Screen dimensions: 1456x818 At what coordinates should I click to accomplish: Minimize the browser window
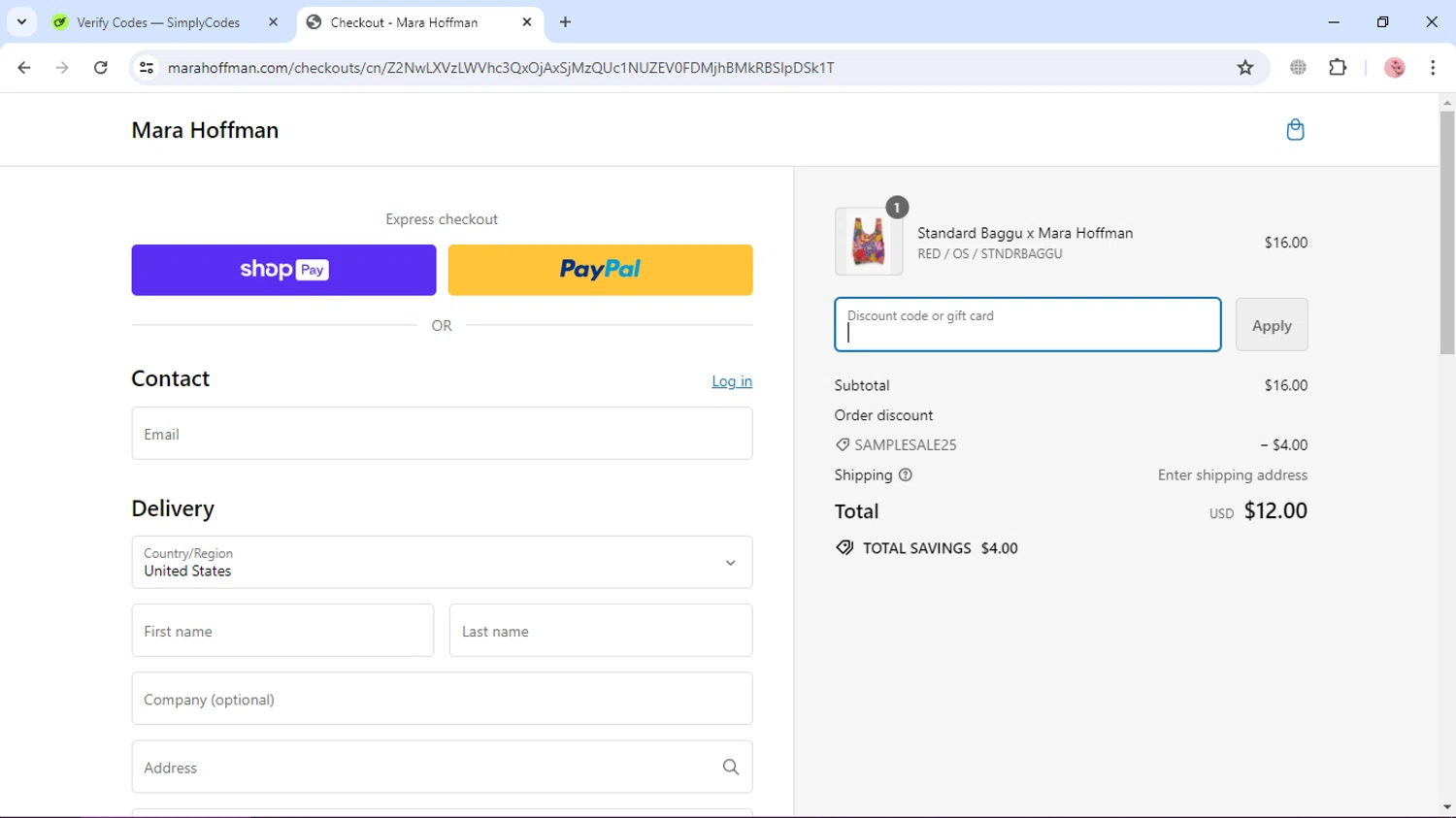(x=1334, y=22)
